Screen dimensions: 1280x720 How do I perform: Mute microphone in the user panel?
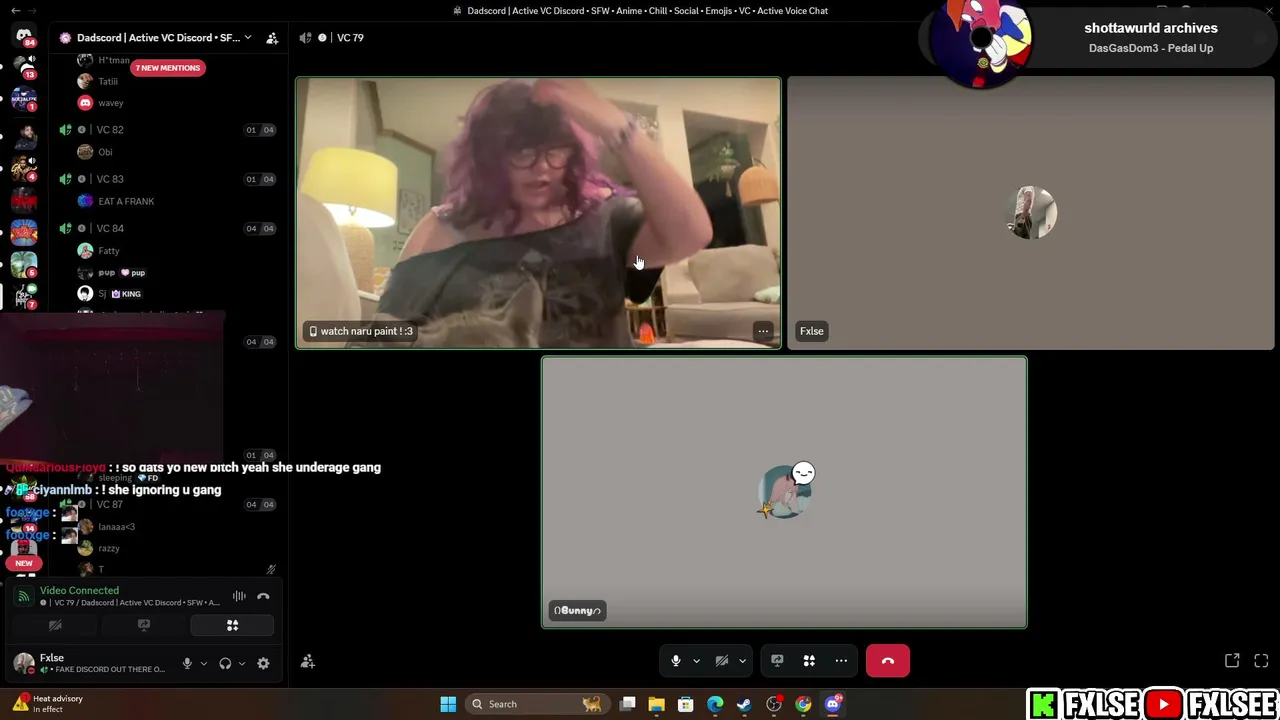tap(187, 664)
